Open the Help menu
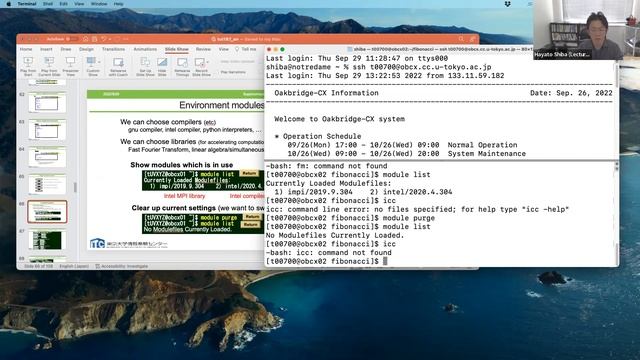This screenshot has width=640, height=360. pos(118,4)
